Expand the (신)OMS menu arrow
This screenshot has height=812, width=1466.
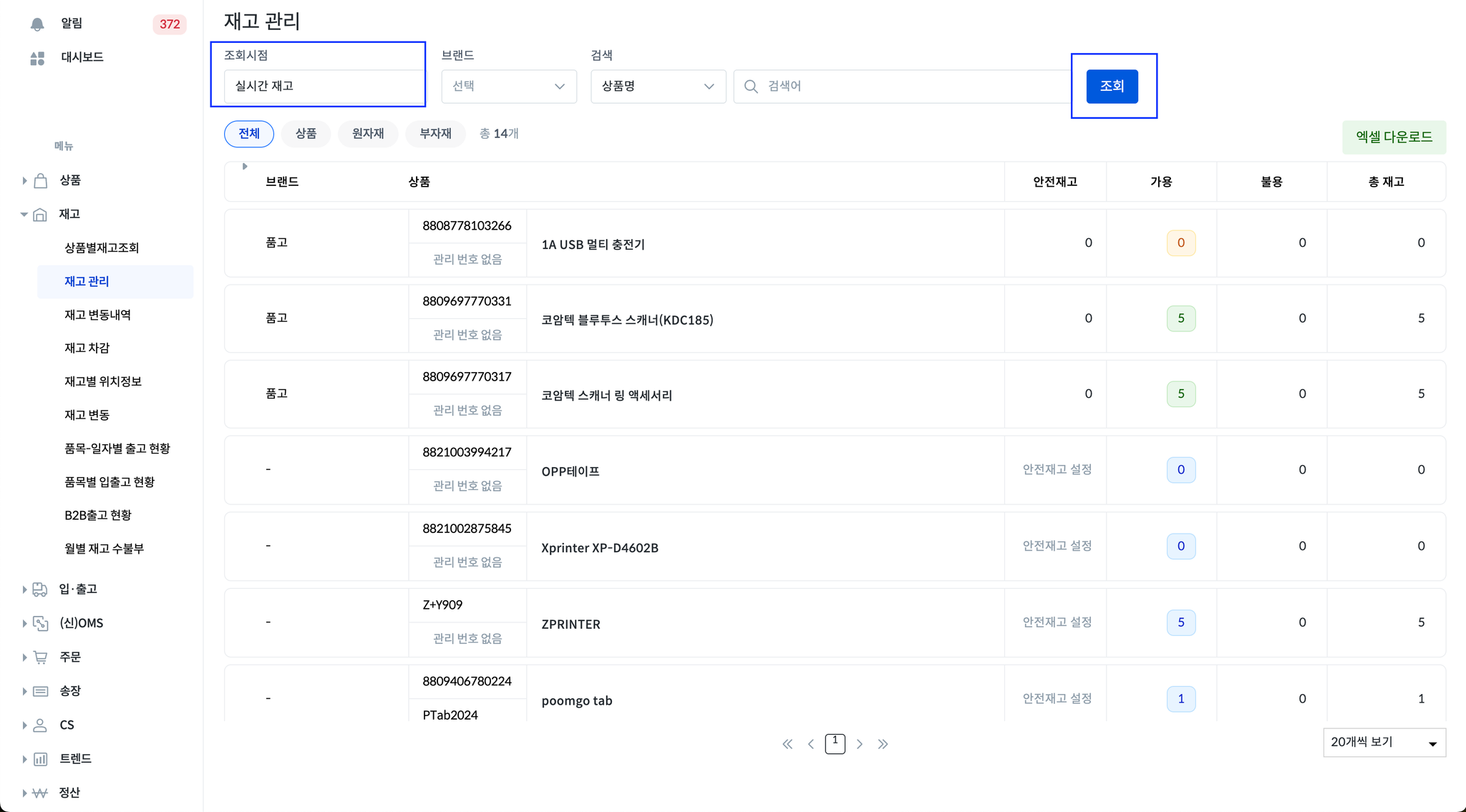(24, 624)
